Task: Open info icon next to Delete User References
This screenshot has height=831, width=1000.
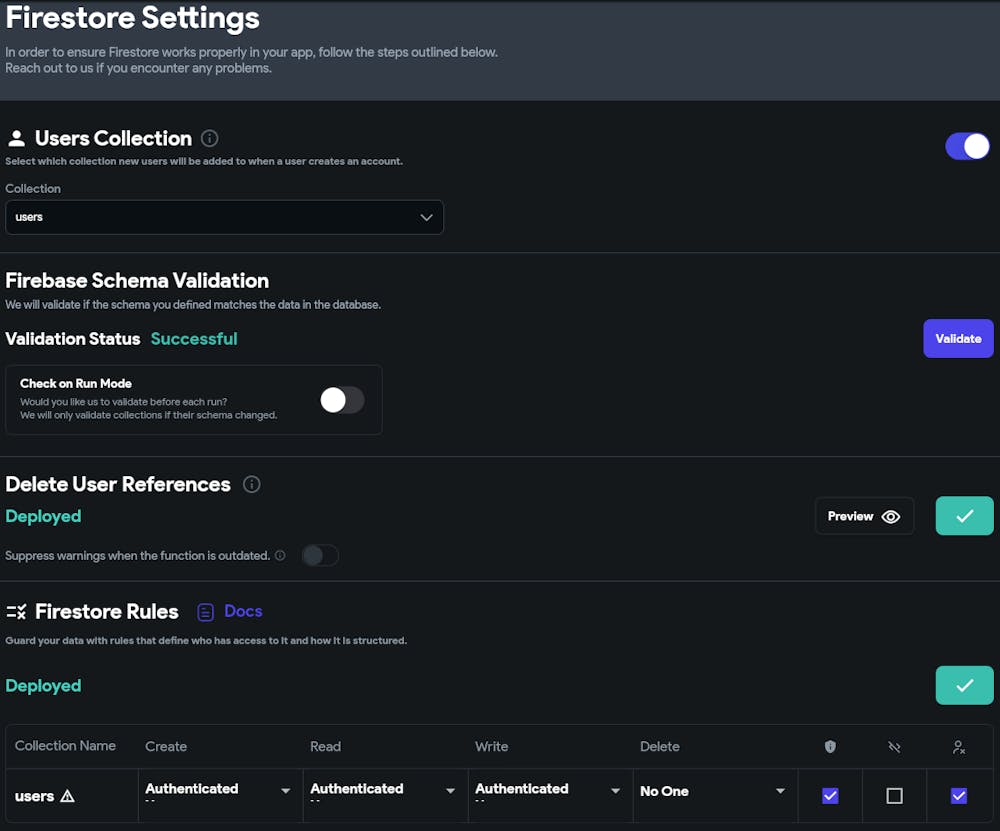Action: [x=252, y=484]
